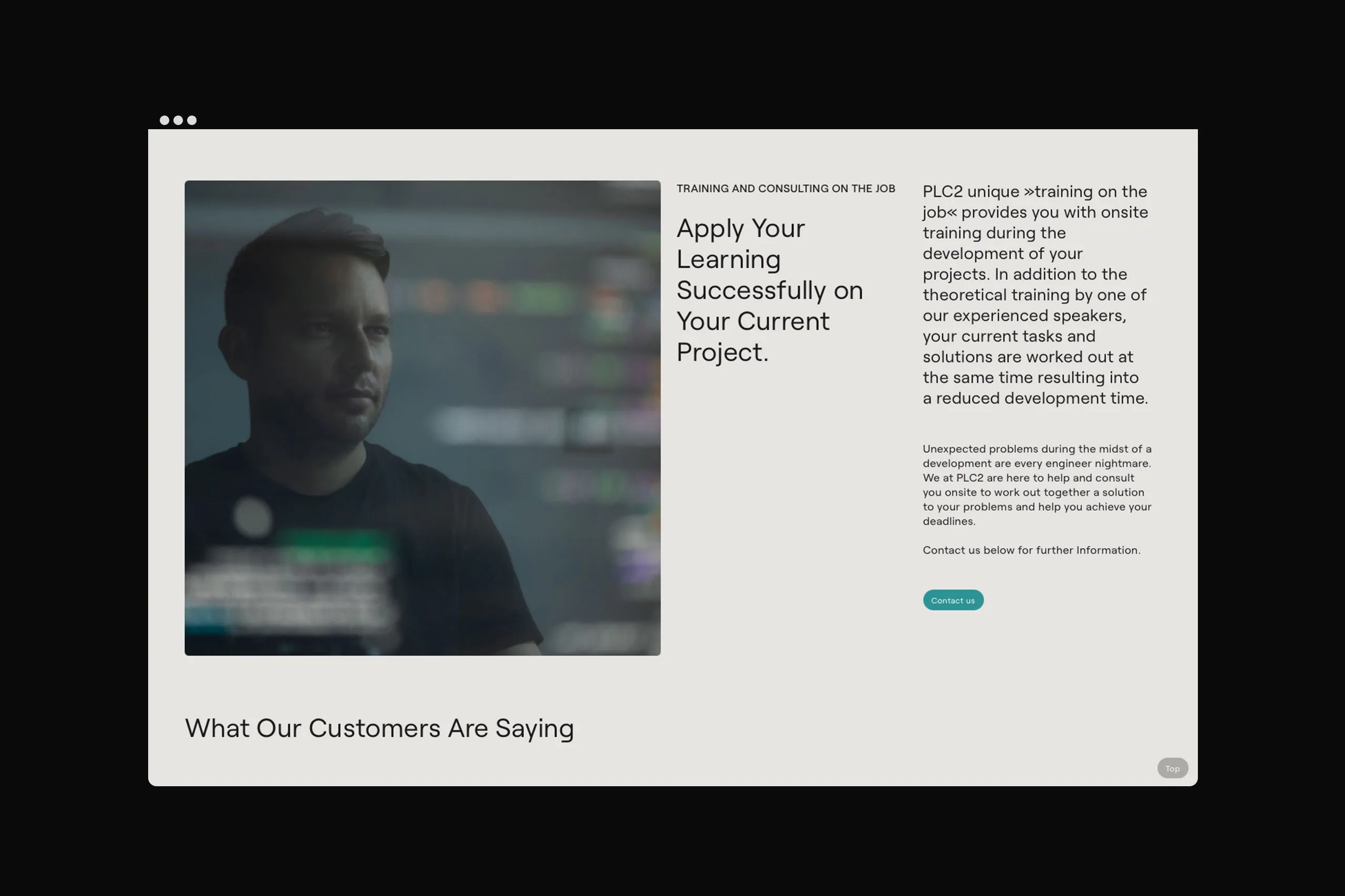The height and width of the screenshot is (896, 1345).
Task: Open the photo of the man
Action: tap(422, 418)
